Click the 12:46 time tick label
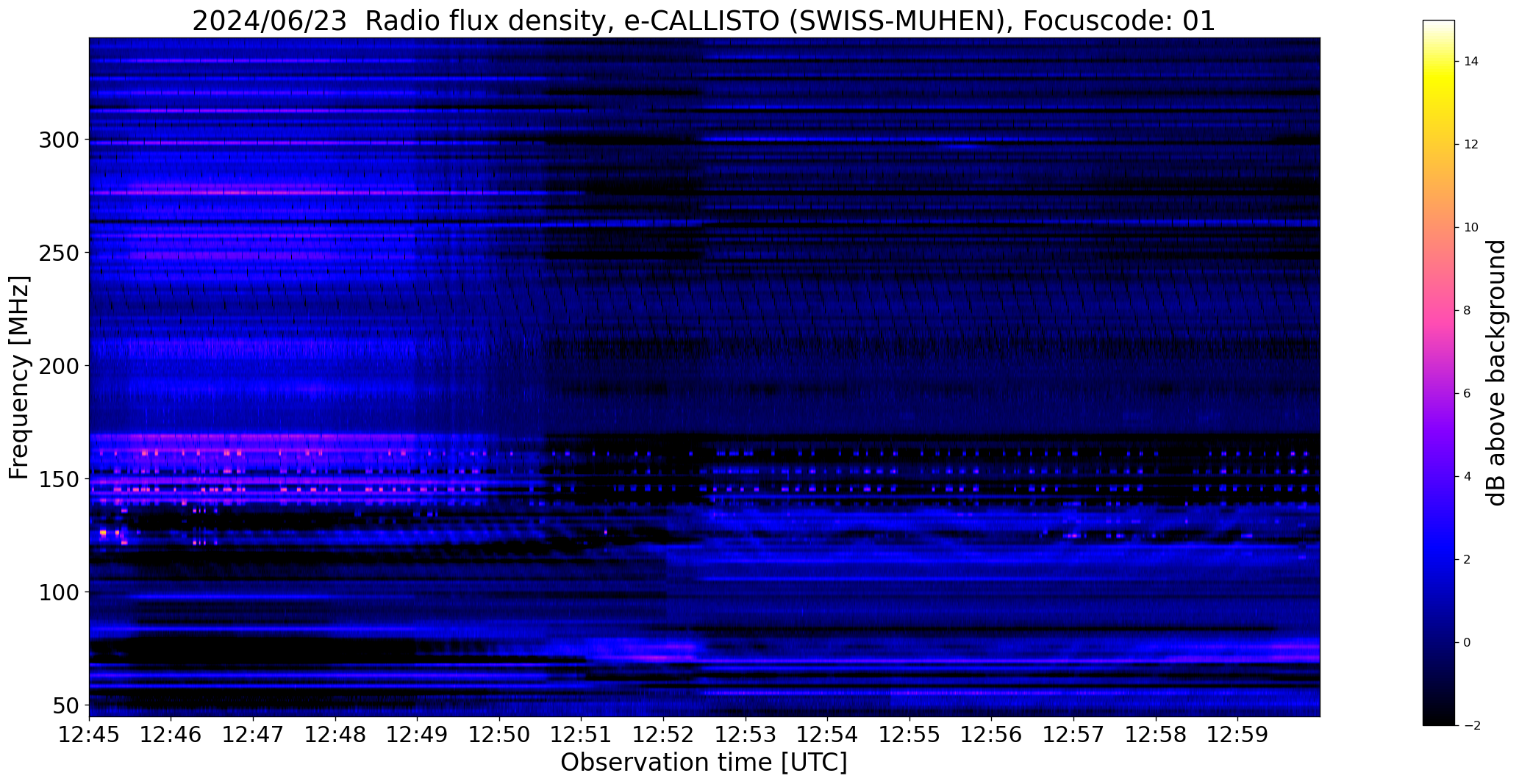This screenshot has width=1519, height=784. tap(171, 734)
